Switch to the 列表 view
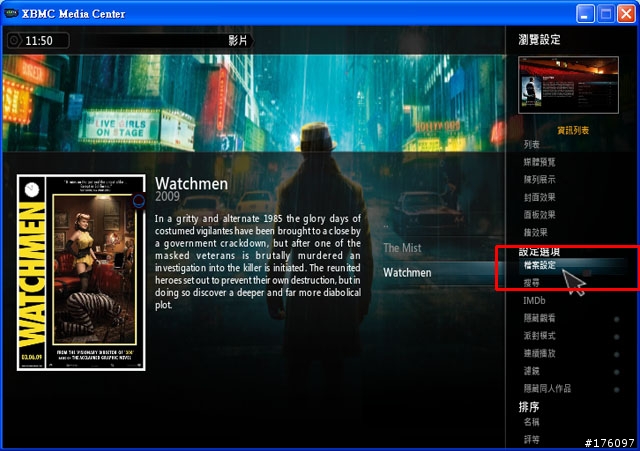 tap(531, 144)
